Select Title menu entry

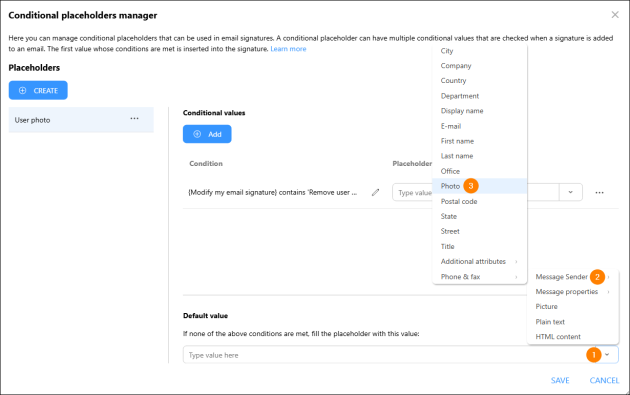pyautogui.click(x=479, y=246)
